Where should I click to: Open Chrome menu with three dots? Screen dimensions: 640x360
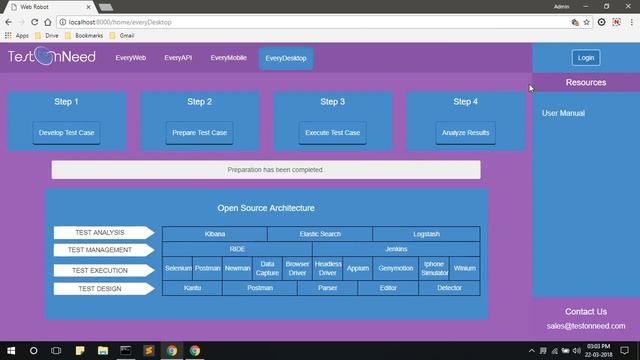[632, 22]
